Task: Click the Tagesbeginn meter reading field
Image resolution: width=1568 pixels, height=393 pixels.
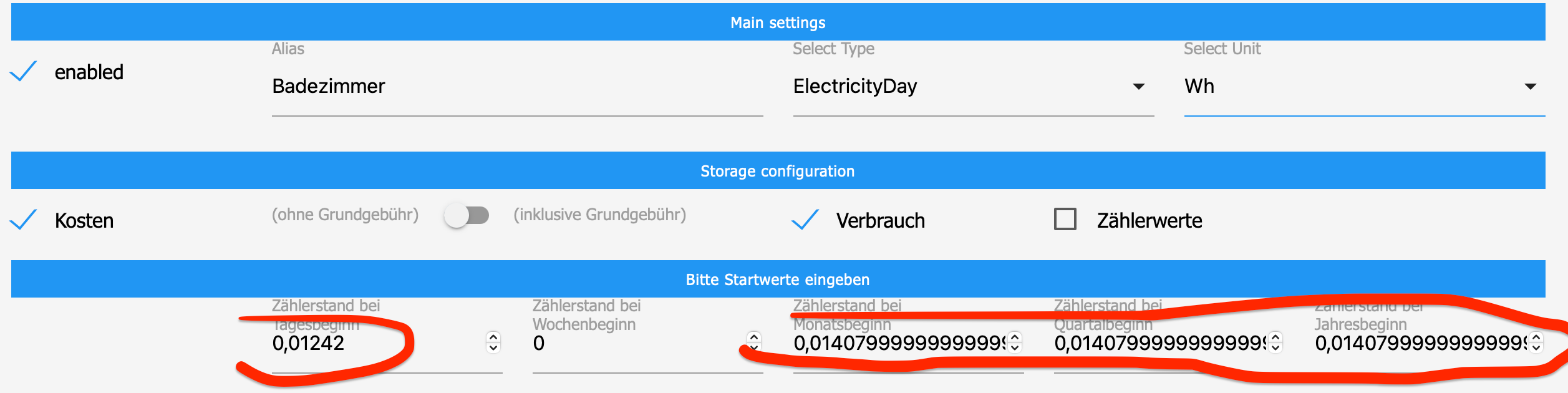Action: [374, 343]
